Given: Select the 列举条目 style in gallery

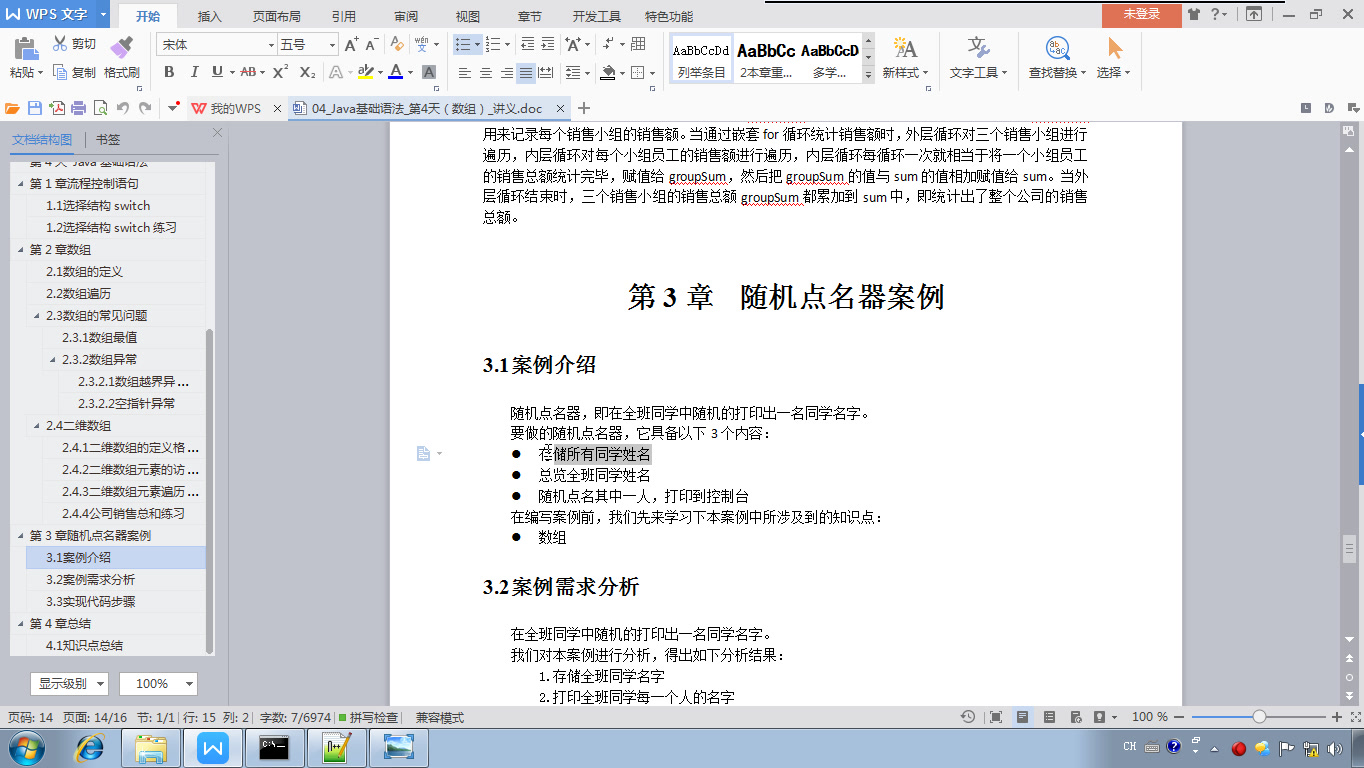Looking at the screenshot, I should click(701, 58).
